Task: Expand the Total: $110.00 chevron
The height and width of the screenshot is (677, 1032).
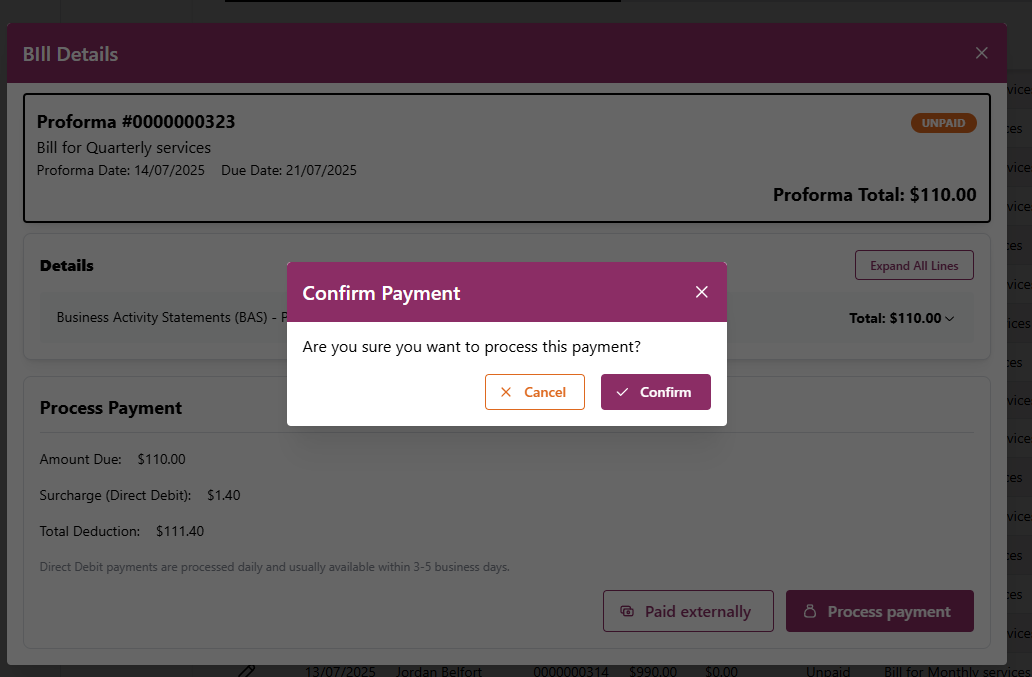Action: click(x=950, y=319)
